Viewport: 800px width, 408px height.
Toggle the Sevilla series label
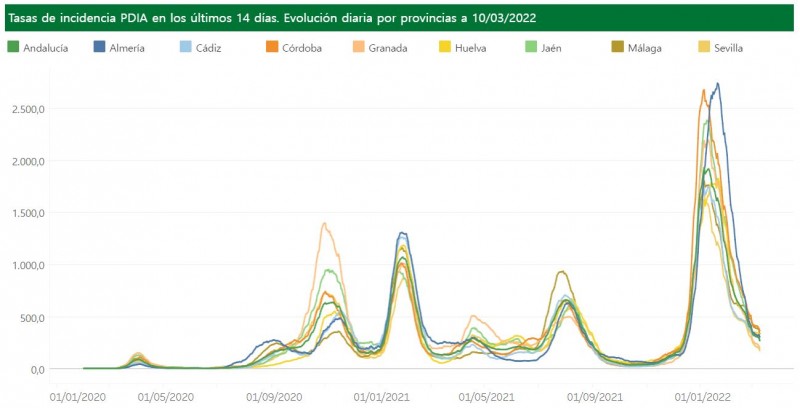[729, 48]
